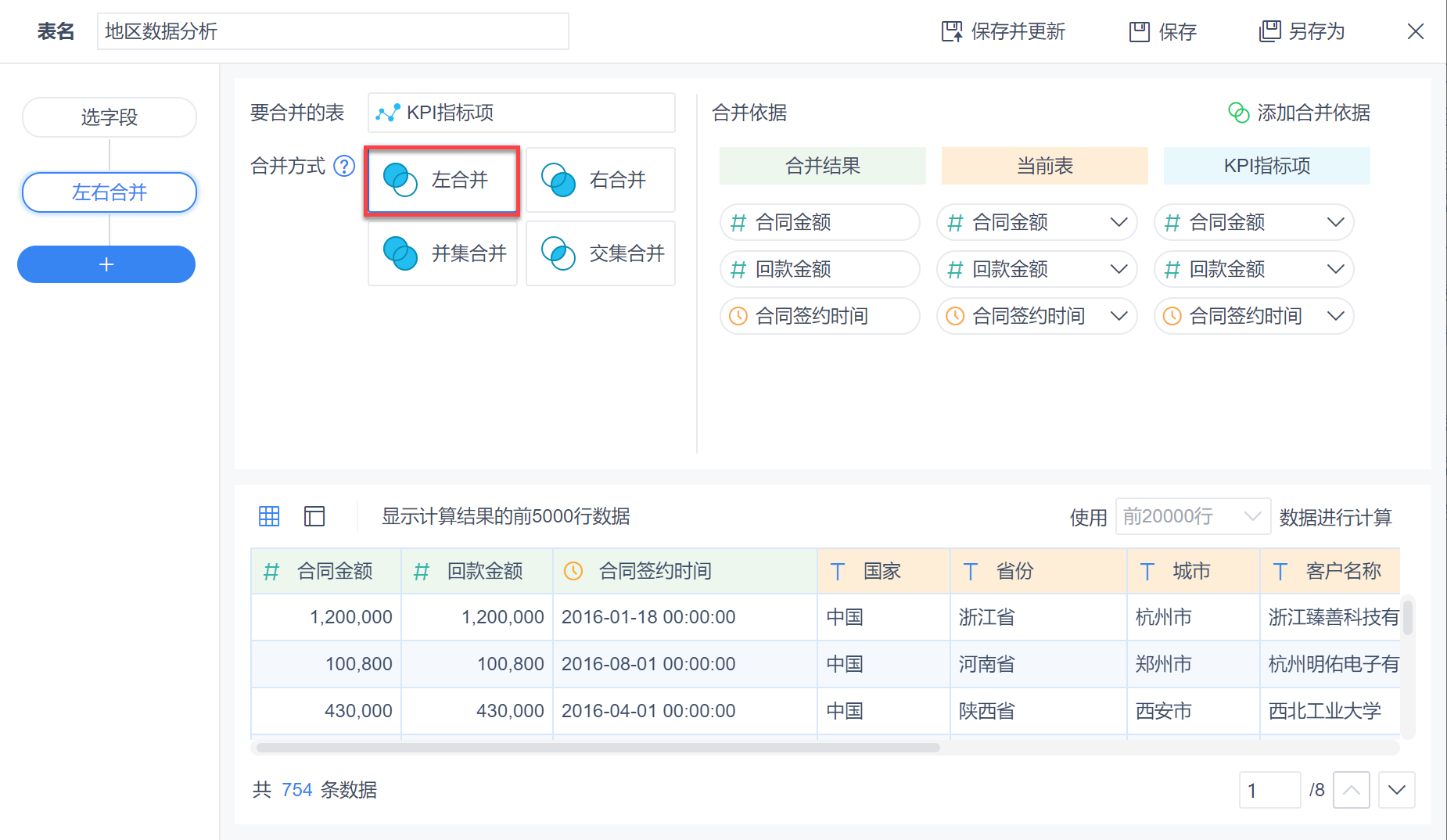Go to next page of data
The height and width of the screenshot is (840, 1447).
1396,790
